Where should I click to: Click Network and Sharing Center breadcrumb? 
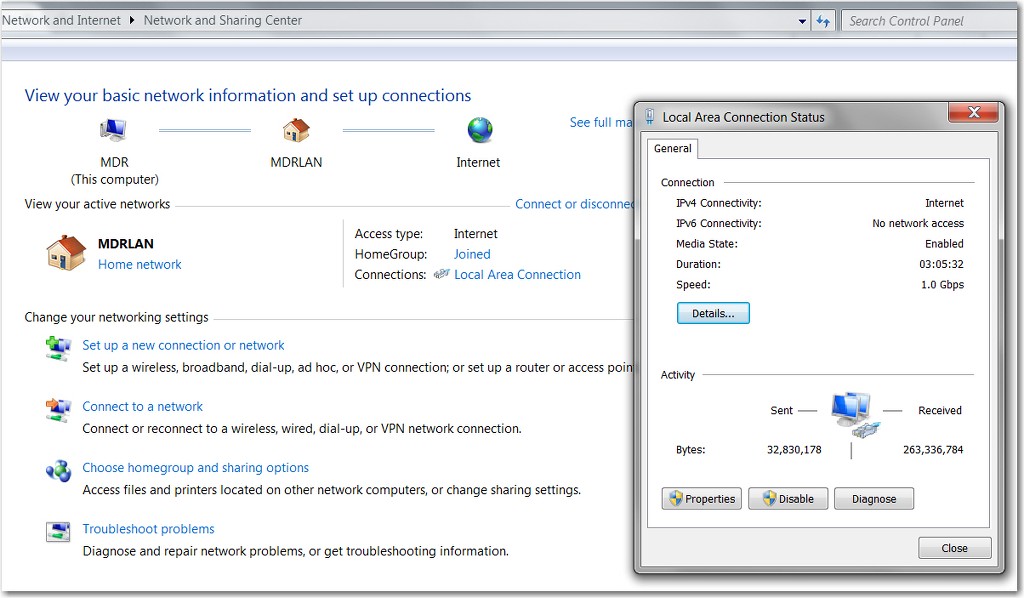coord(223,20)
